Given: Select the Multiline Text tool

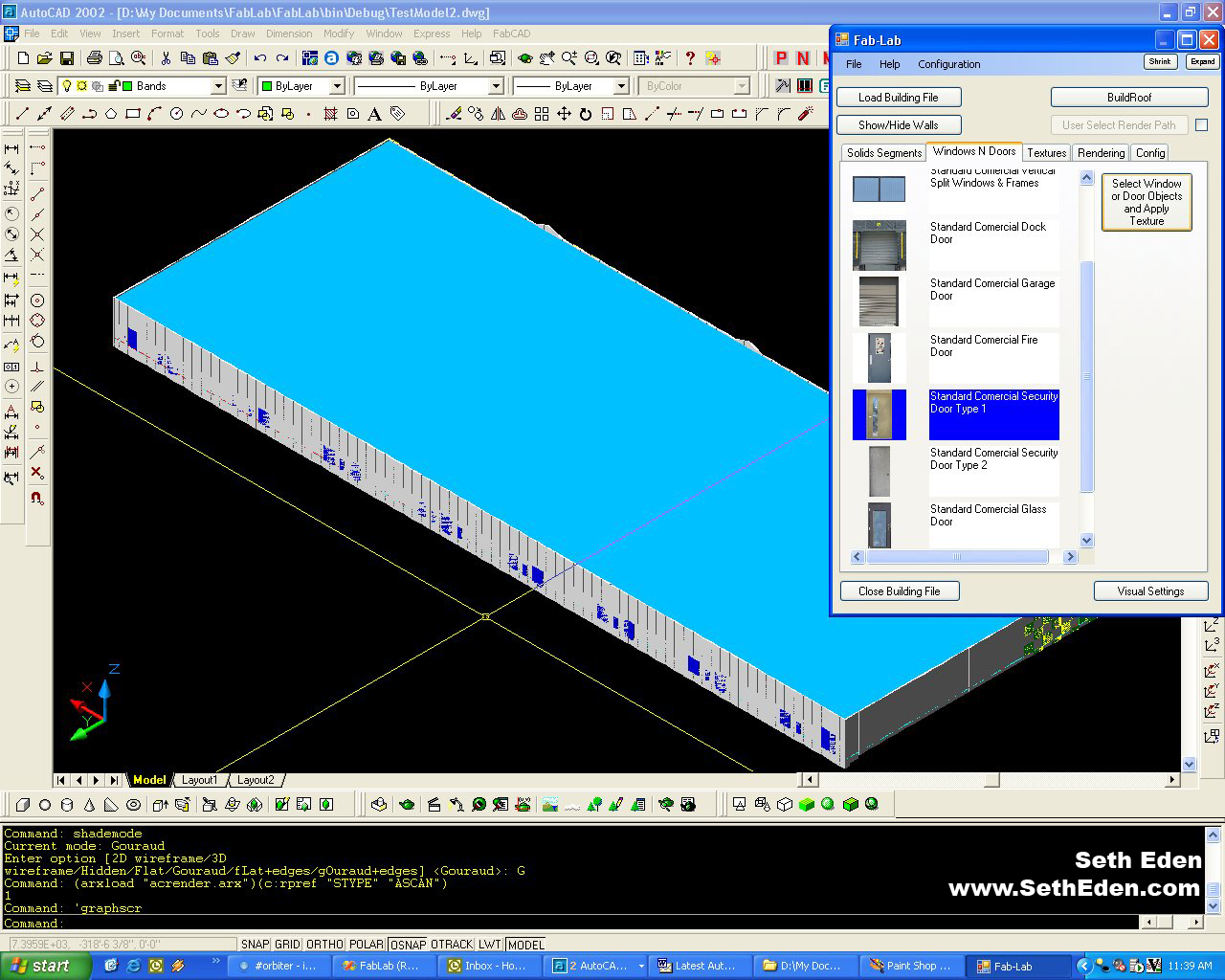Looking at the screenshot, I should tap(374, 114).
